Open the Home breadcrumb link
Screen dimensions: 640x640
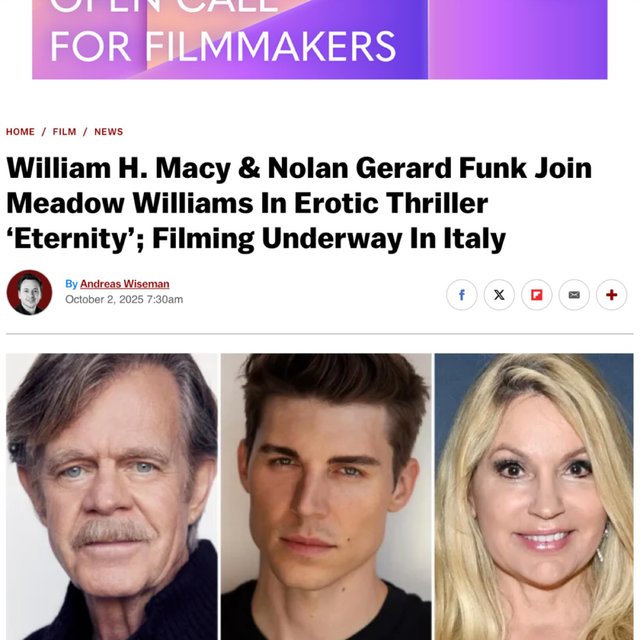[20, 132]
